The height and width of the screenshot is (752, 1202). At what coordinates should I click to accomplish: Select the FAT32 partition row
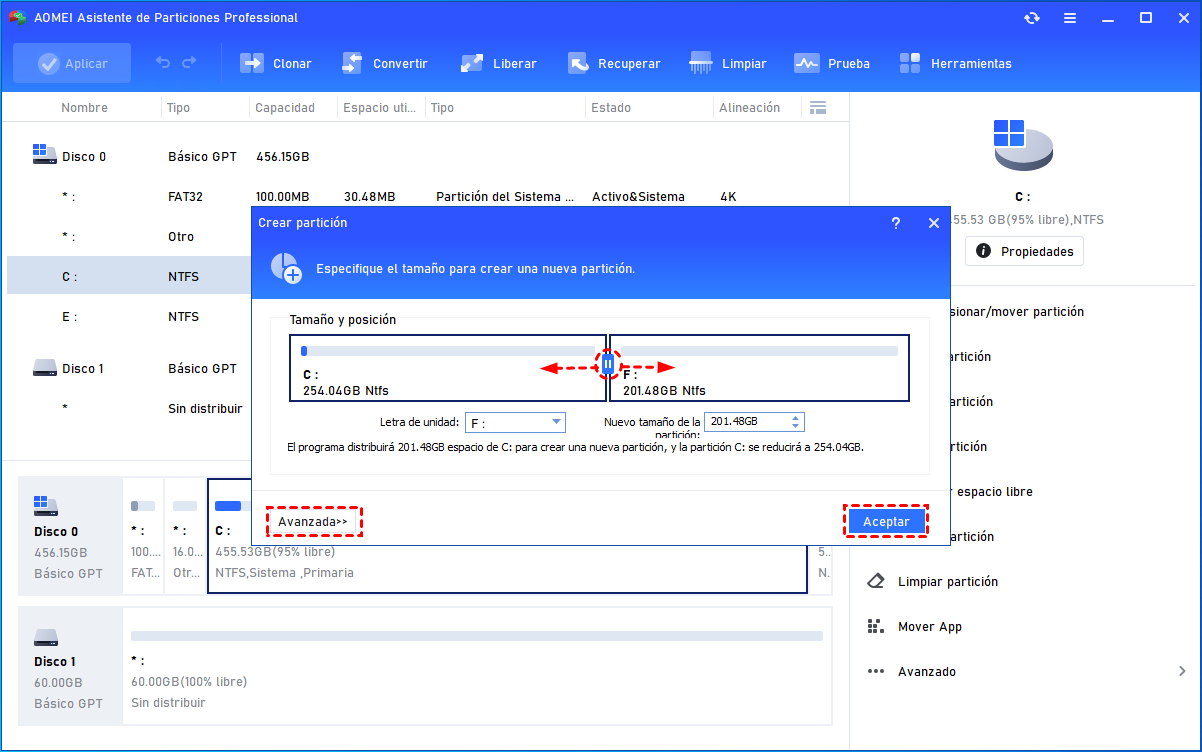(x=428, y=197)
